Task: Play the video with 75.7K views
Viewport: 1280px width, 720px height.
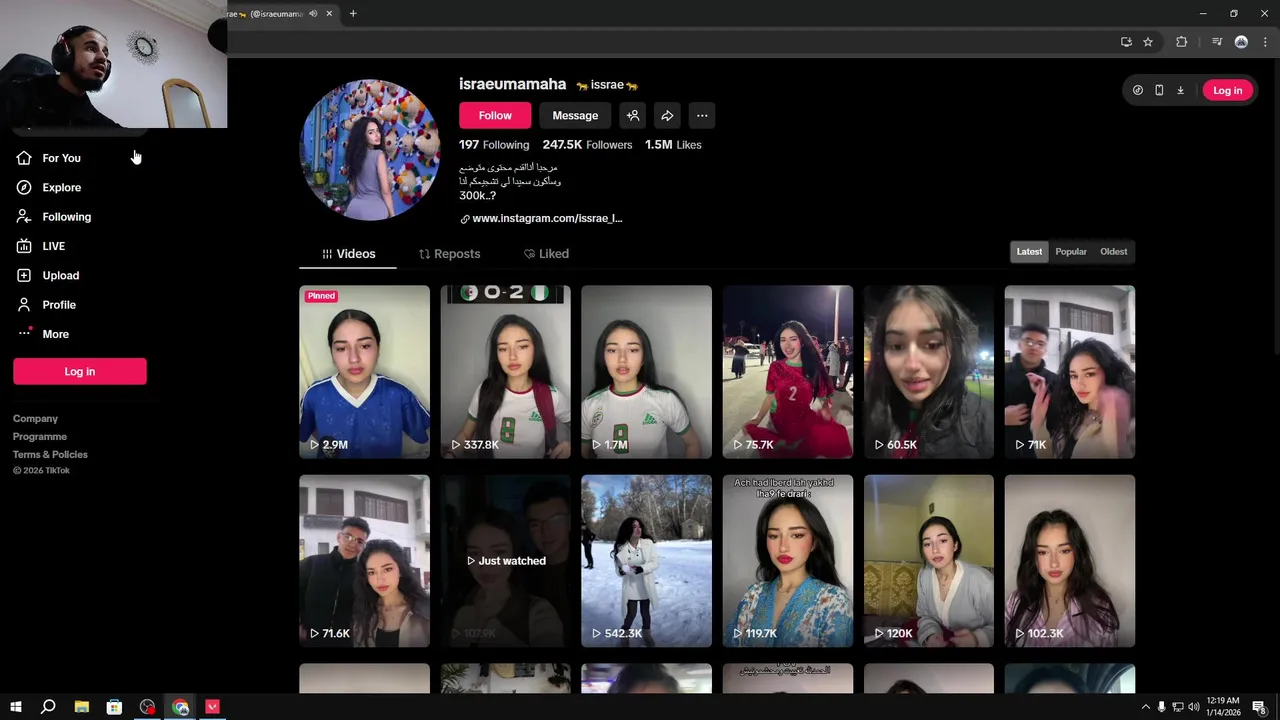Action: click(x=788, y=372)
